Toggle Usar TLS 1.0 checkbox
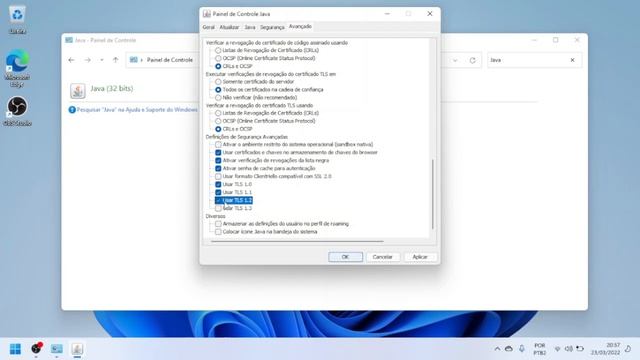The height and width of the screenshot is (360, 640). (x=218, y=184)
